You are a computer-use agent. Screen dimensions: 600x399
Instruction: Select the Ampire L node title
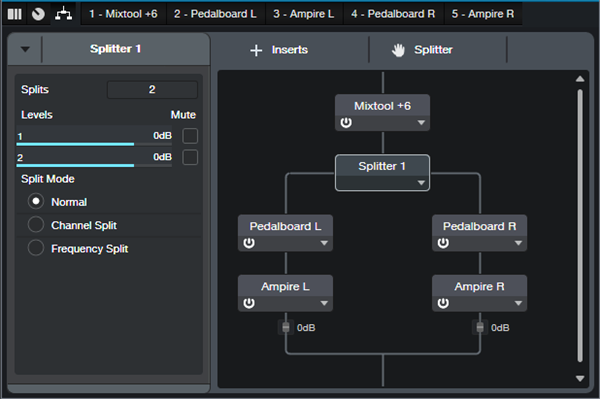pyautogui.click(x=285, y=286)
